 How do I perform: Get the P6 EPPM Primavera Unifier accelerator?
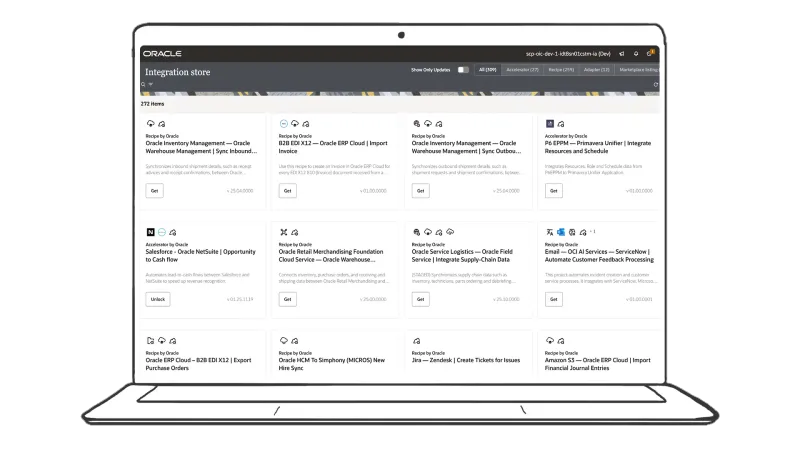point(554,191)
